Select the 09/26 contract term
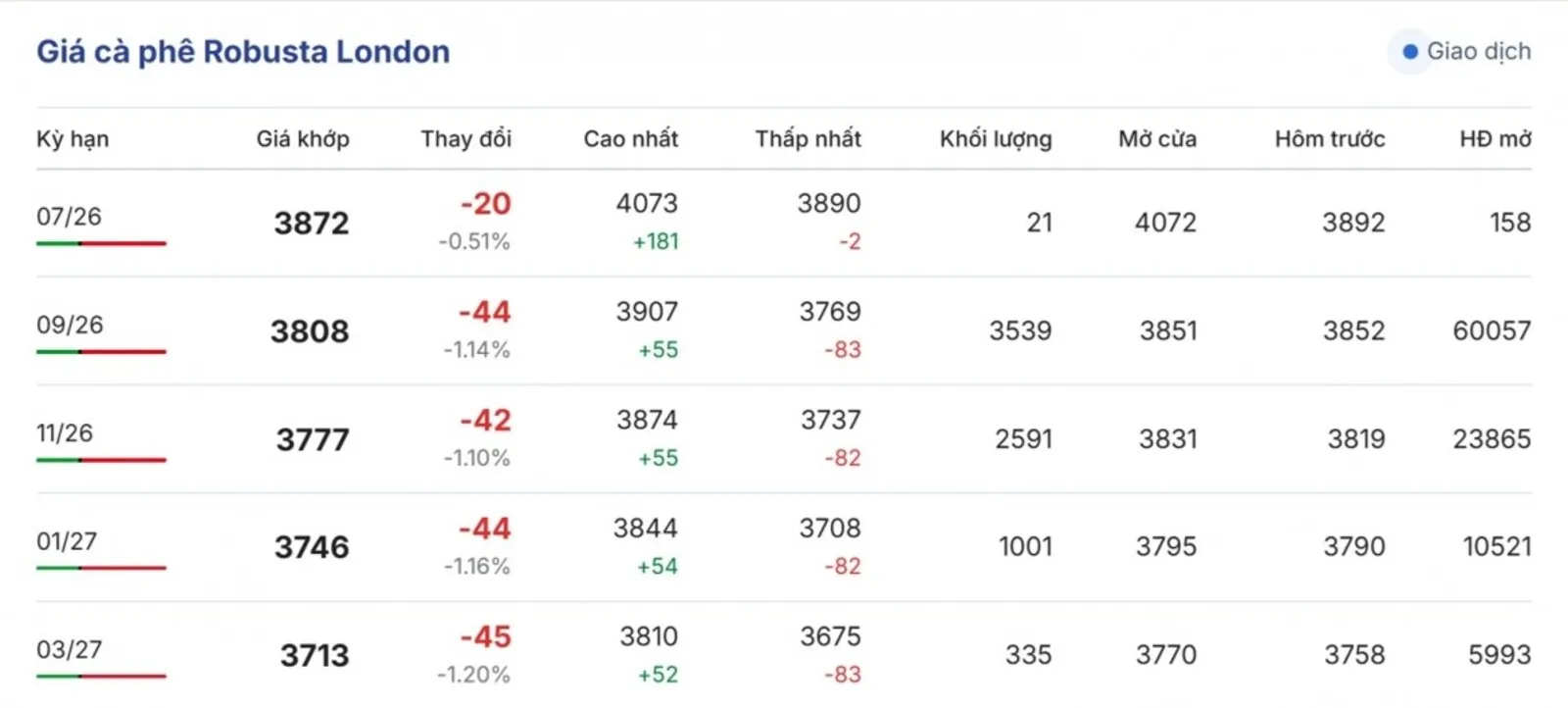Image resolution: width=1568 pixels, height=708 pixels. pyautogui.click(x=70, y=325)
